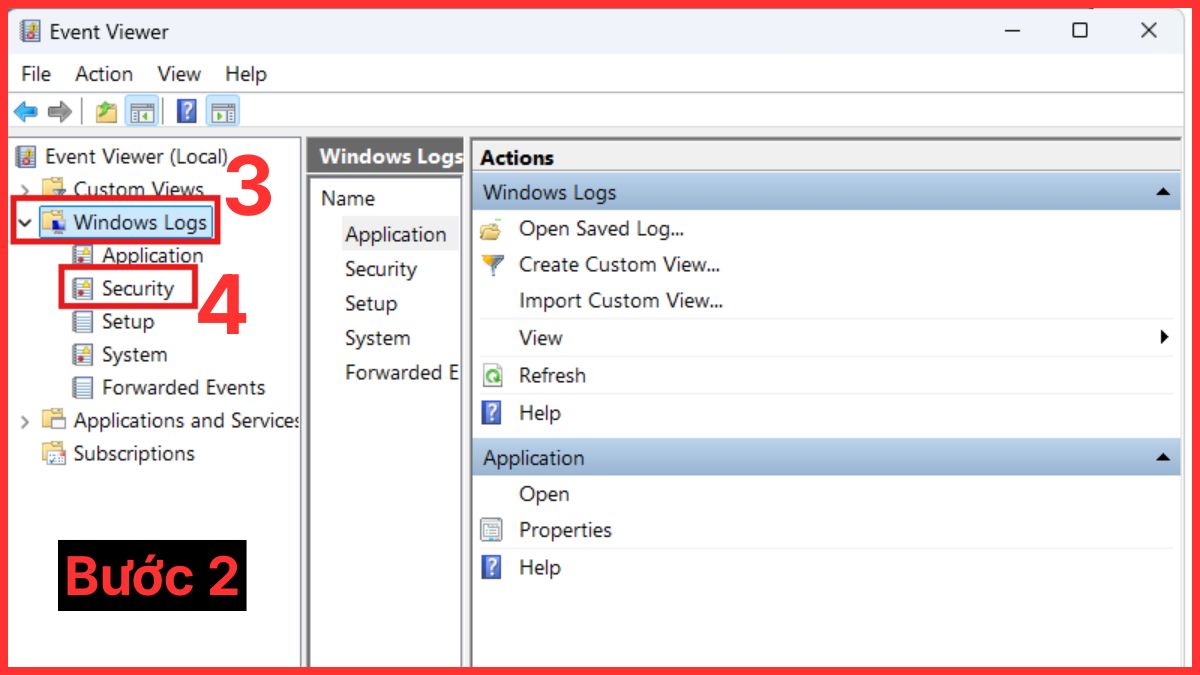Collapse the Application actions section
The image size is (1200, 675).
(x=1162, y=457)
